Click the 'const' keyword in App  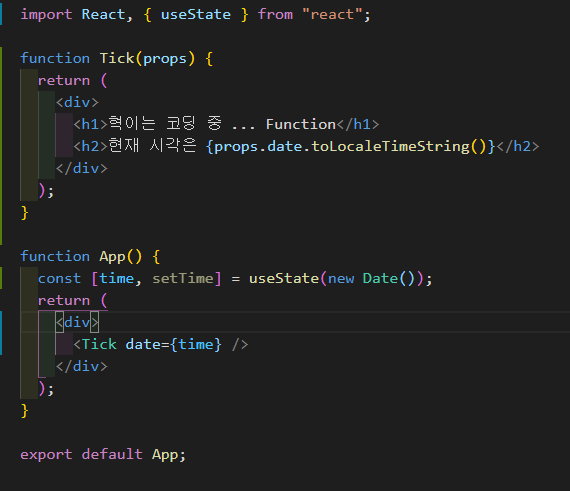click(59, 279)
